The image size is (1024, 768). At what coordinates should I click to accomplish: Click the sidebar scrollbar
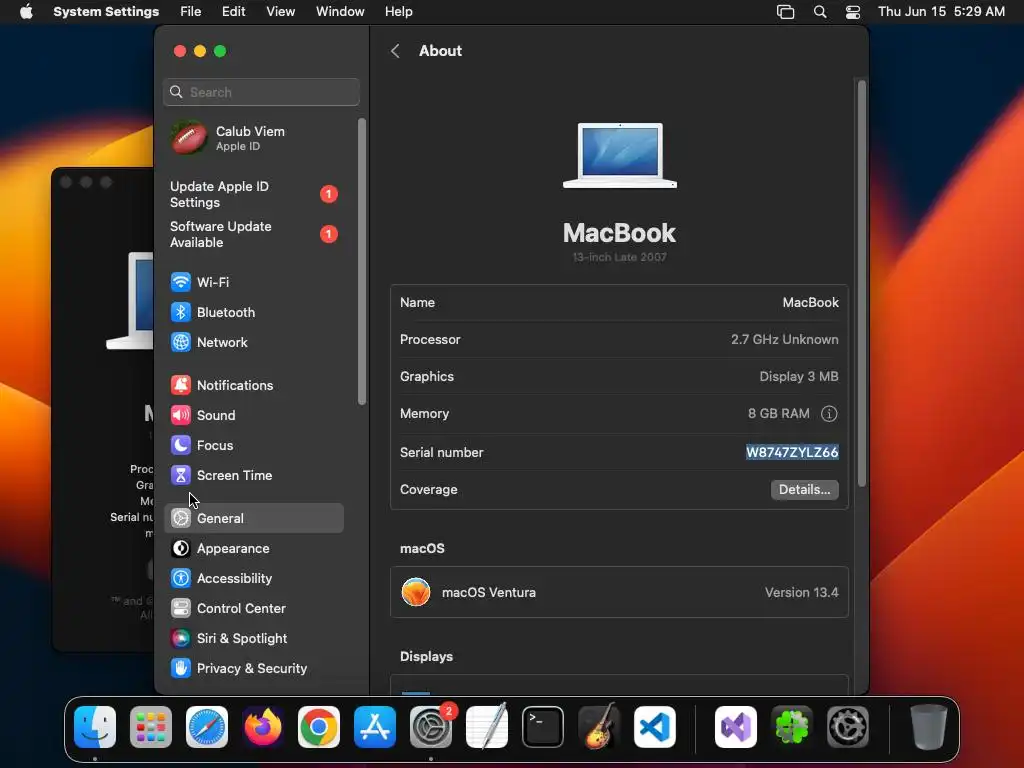click(362, 261)
